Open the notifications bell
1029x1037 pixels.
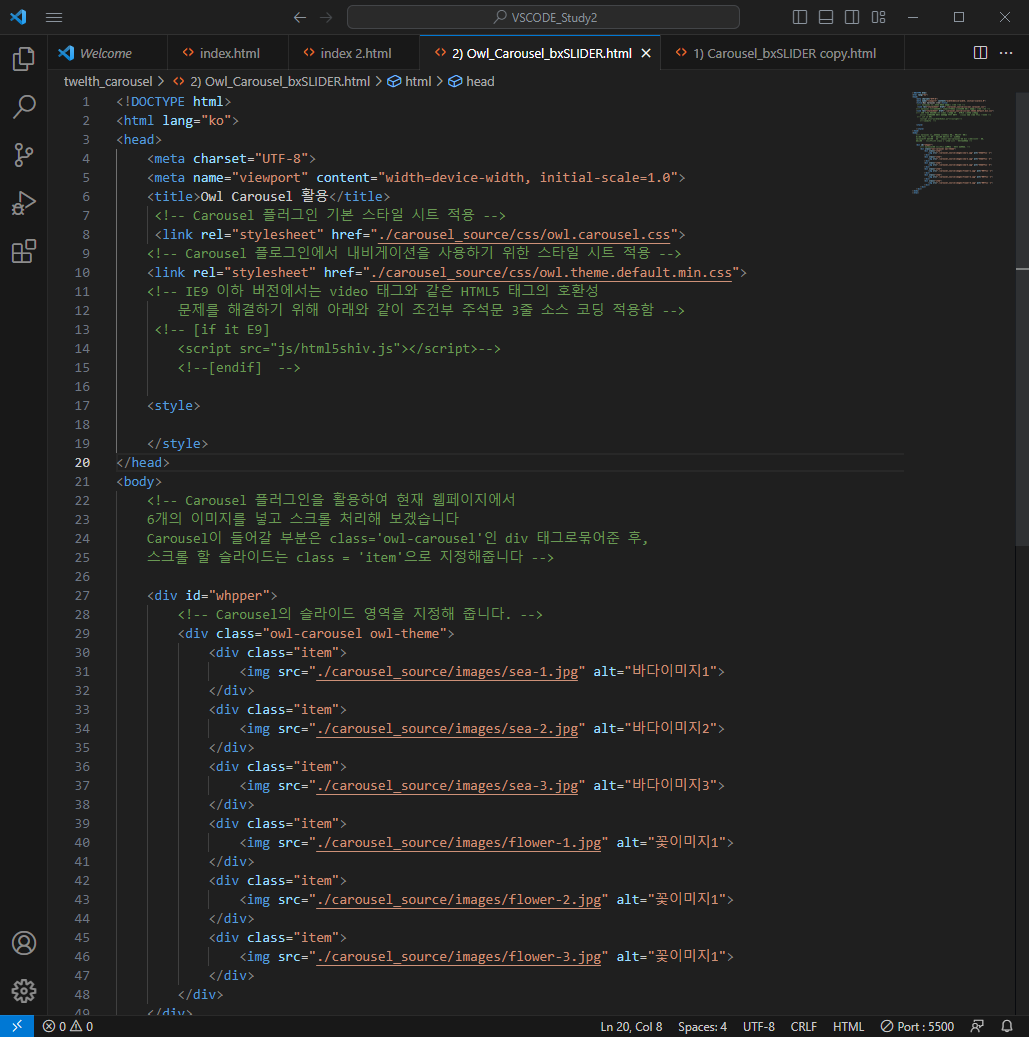pyautogui.click(x=1007, y=1026)
